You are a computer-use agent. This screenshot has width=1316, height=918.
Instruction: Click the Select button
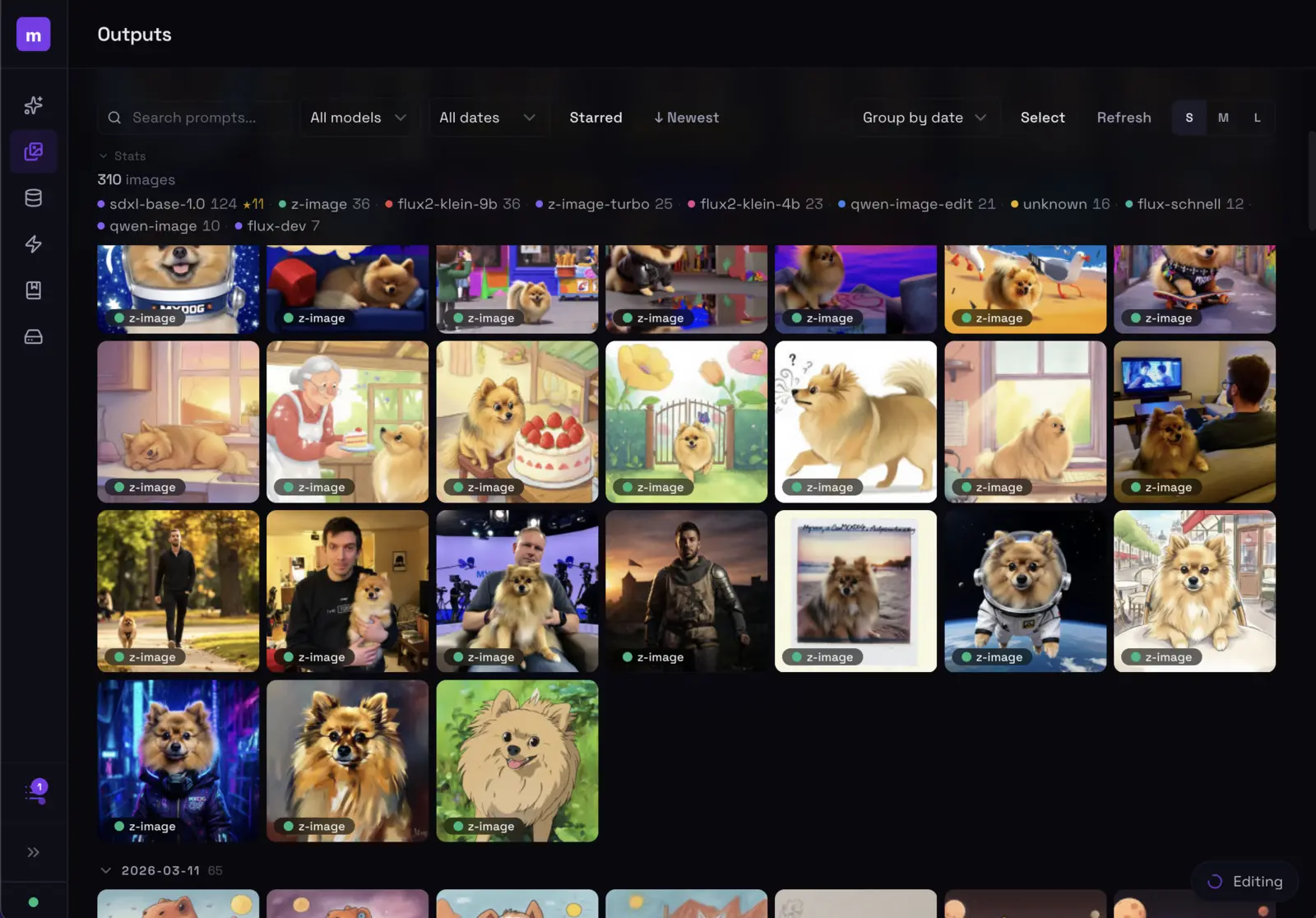click(1041, 118)
